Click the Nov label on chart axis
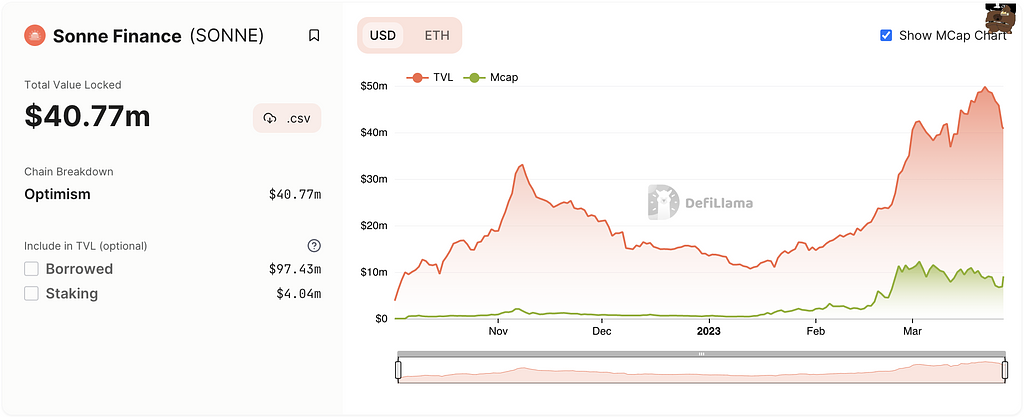1024x417 pixels. pos(499,331)
